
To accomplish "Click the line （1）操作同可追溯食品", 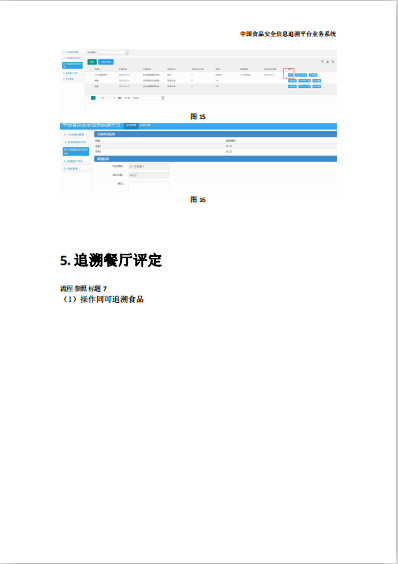I will 103,299.
